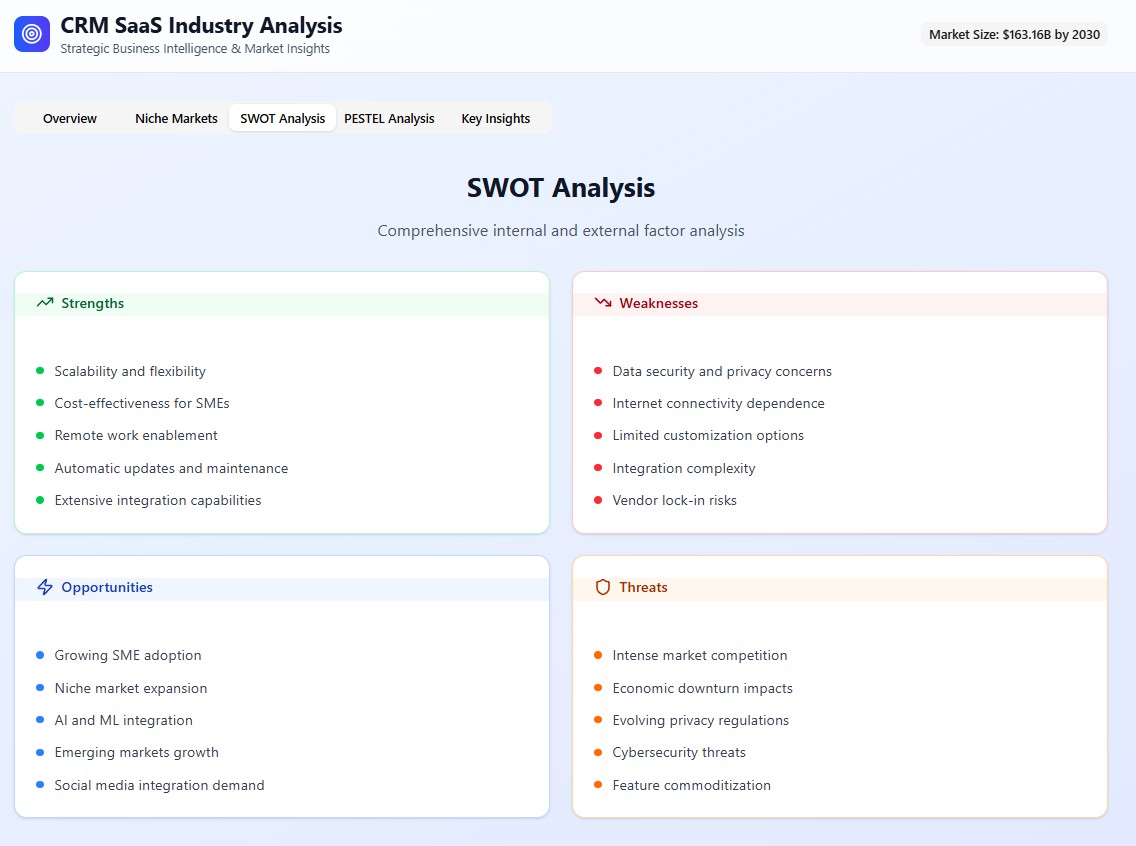Click the green bullet beside Cost-effectiveness for SMEs

click(x=40, y=403)
